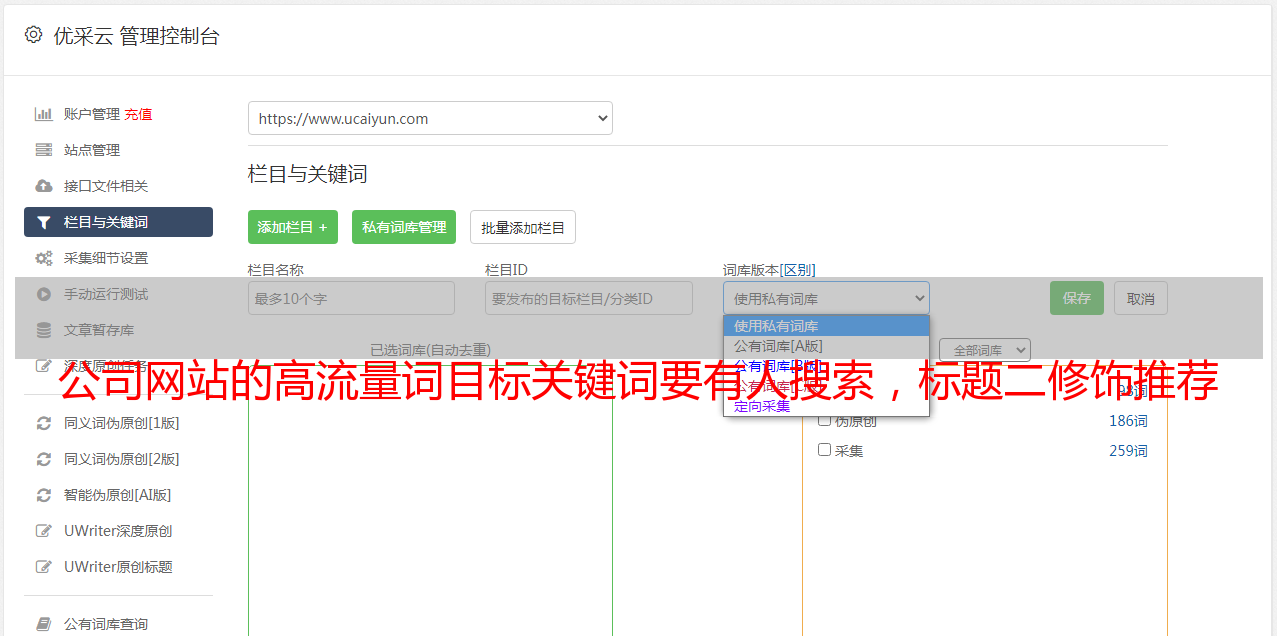Click the play icon for 手动运行测试
Viewport: 1277px width, 636px height.
(x=43, y=294)
